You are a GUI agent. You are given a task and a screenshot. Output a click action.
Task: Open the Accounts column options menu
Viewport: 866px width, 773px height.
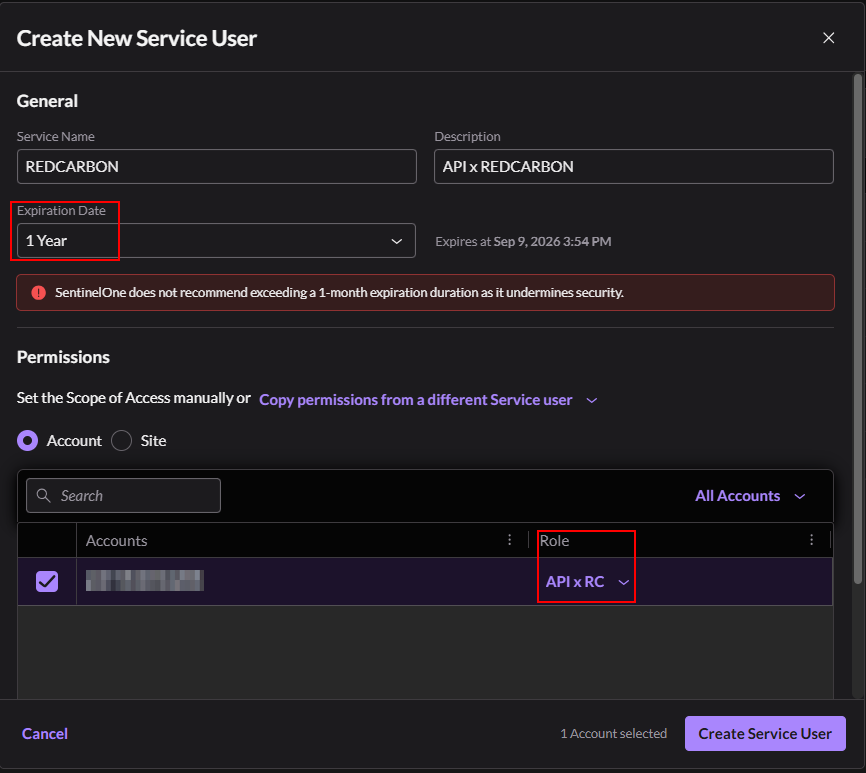[511, 540]
